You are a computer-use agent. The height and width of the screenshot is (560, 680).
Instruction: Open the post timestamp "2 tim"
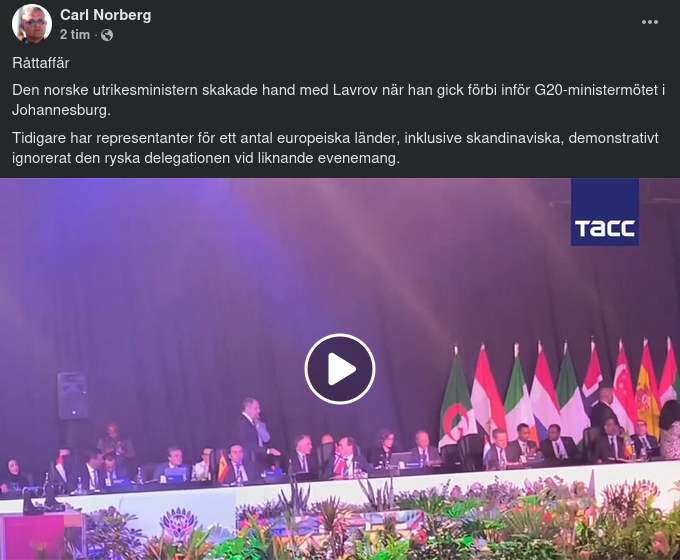coord(75,35)
